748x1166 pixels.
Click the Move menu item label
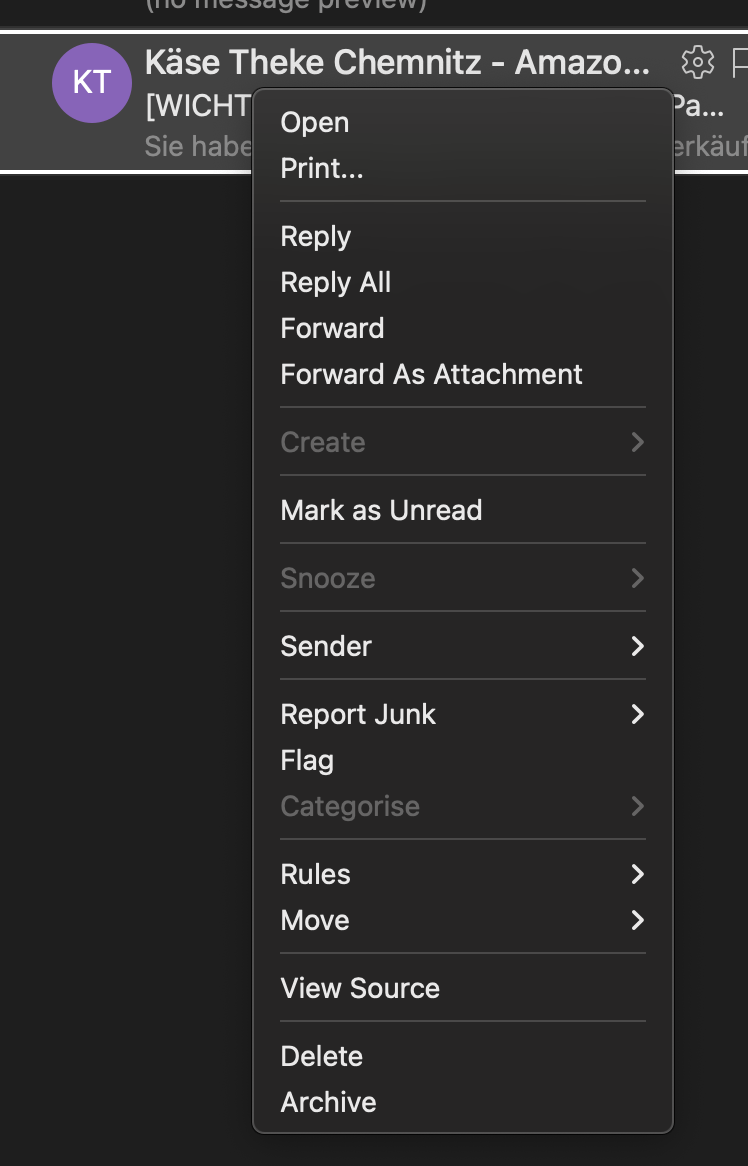click(x=315, y=921)
